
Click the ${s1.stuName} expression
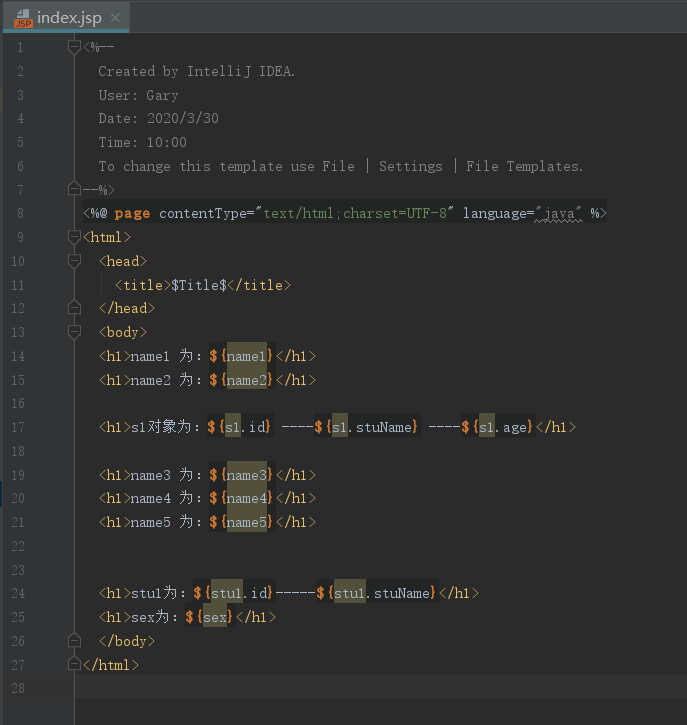[366, 427]
